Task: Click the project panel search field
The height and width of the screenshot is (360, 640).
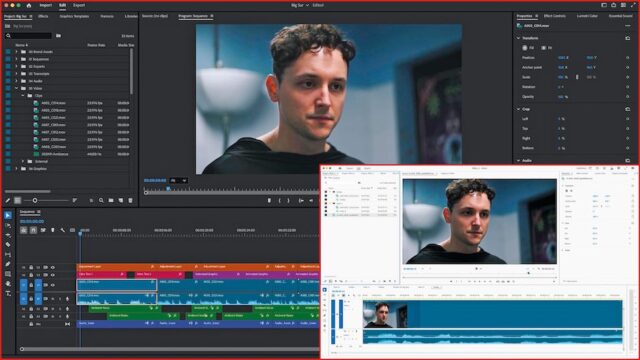Action: click(x=32, y=36)
